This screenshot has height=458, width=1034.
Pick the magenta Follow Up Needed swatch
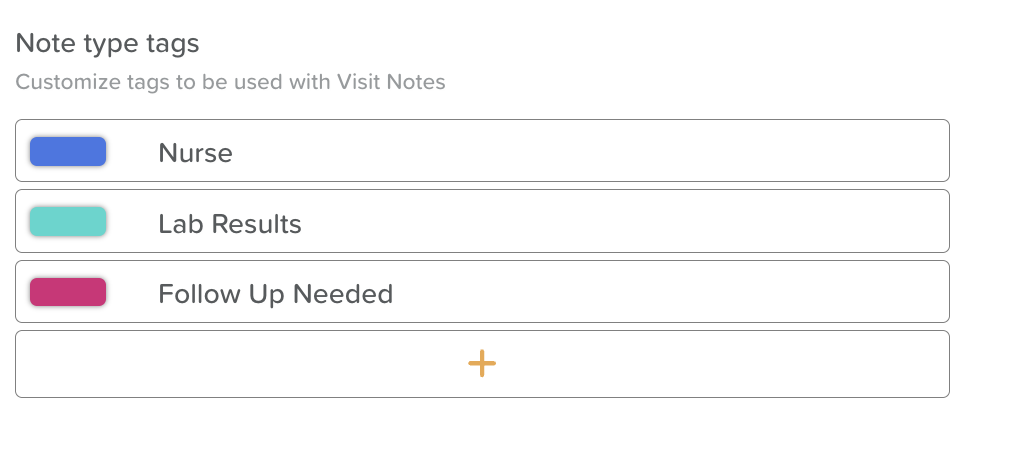68,293
